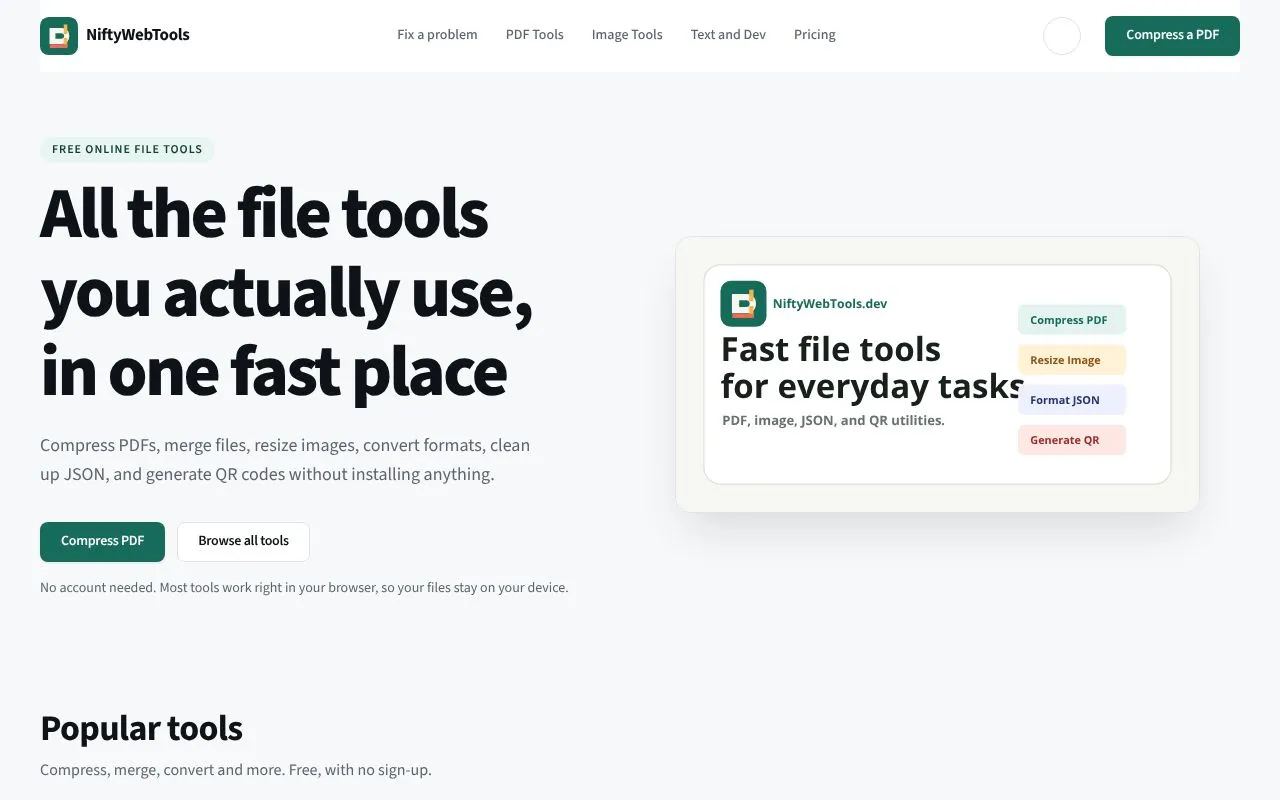Open the Text and Dev menu

click(728, 35)
